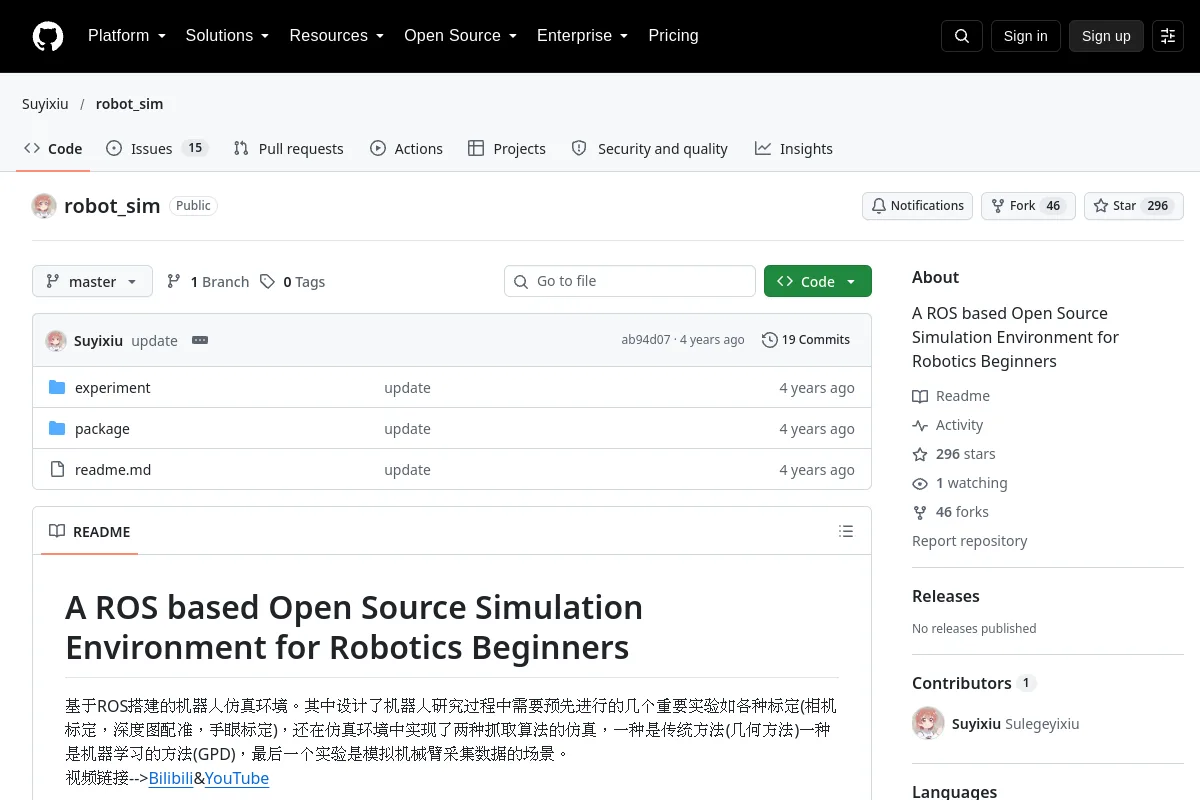The width and height of the screenshot is (1200, 800).
Task: Expand the Resources menu
Action: [337, 36]
